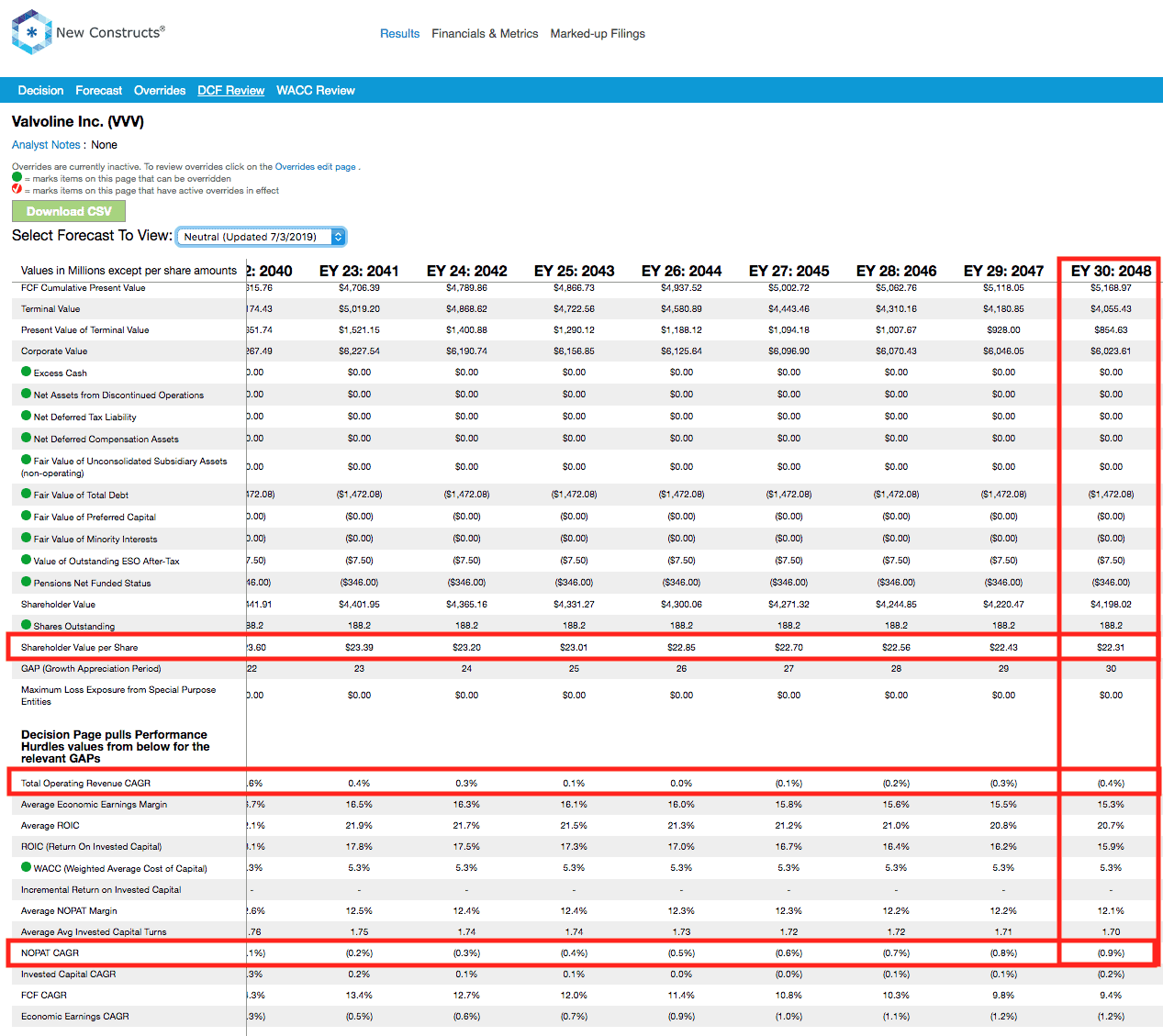
Task: Click green dot beside Net Deferred Compensation Assets
Action: 27,438
